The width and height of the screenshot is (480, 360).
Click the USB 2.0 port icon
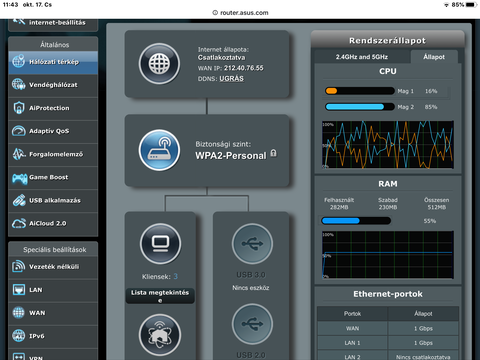(x=252, y=324)
